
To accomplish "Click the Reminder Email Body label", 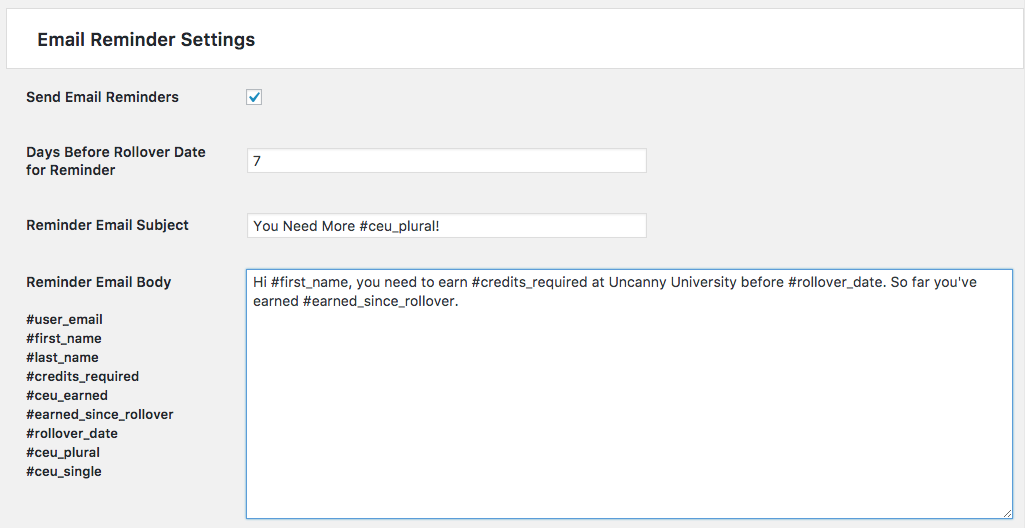I will [98, 282].
